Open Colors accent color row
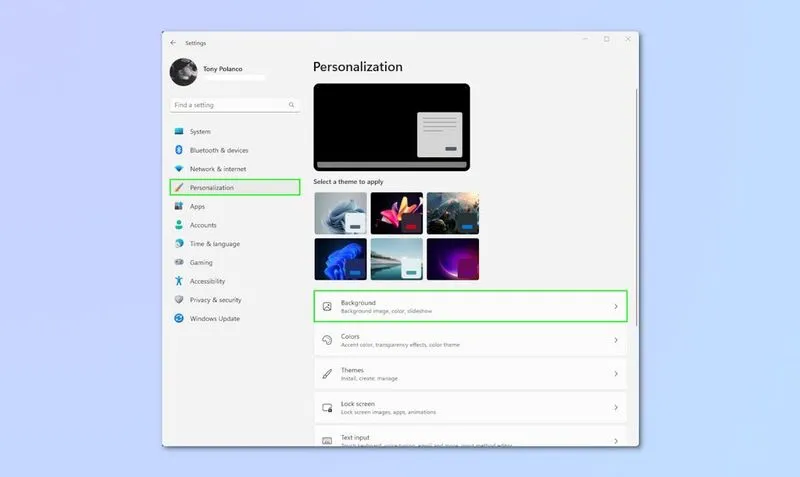 pyautogui.click(x=470, y=340)
